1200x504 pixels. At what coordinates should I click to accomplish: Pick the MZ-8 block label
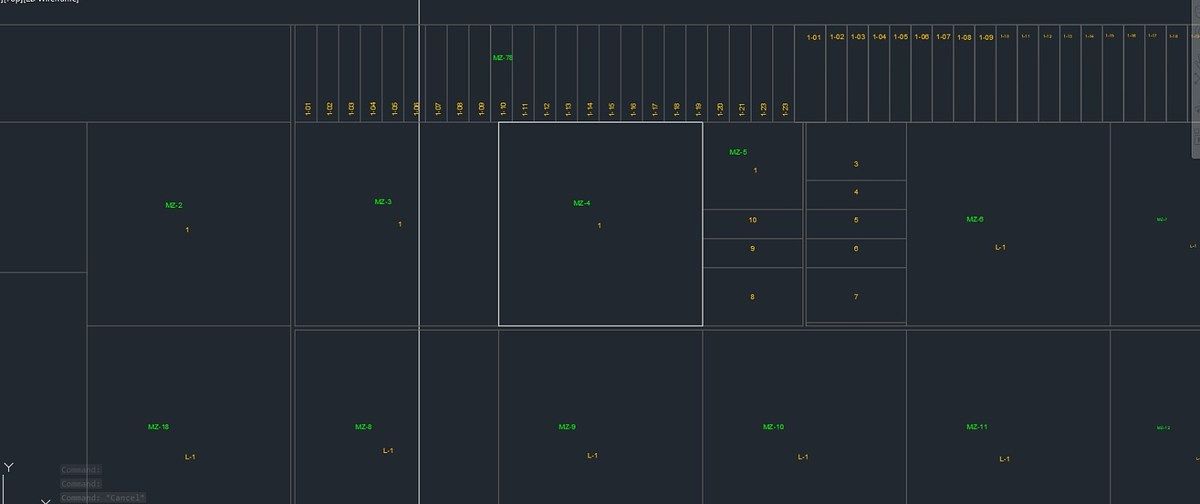tap(363, 427)
